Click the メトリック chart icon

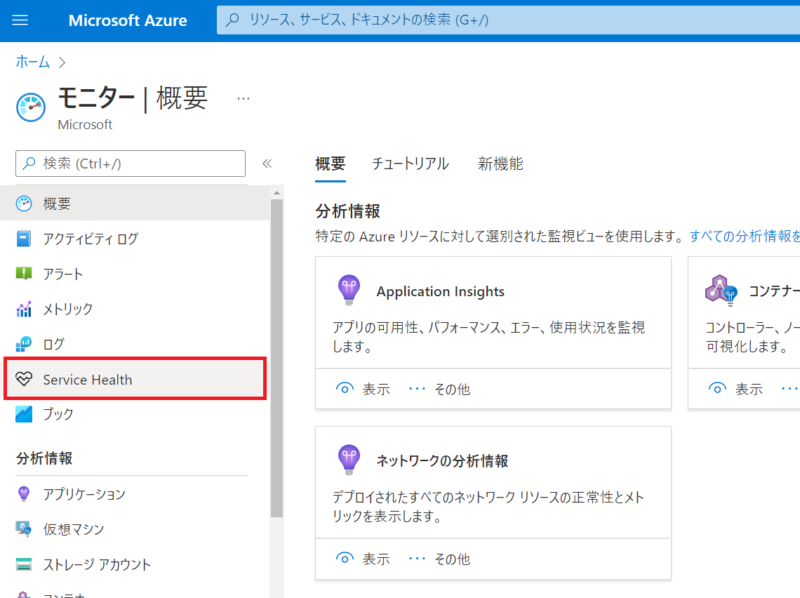[x=24, y=309]
